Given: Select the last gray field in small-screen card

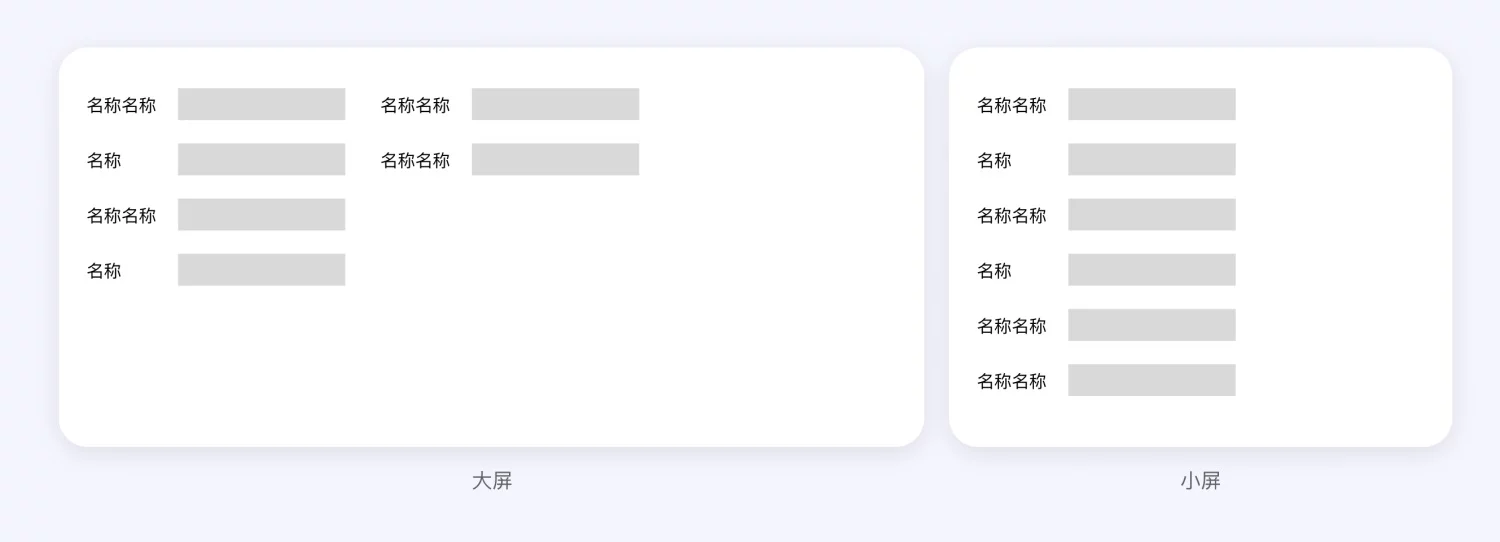Looking at the screenshot, I should [x=1151, y=379].
